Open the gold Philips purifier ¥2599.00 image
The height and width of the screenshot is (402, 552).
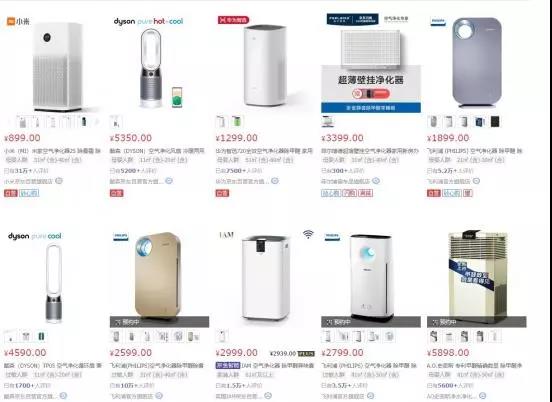[x=159, y=278]
